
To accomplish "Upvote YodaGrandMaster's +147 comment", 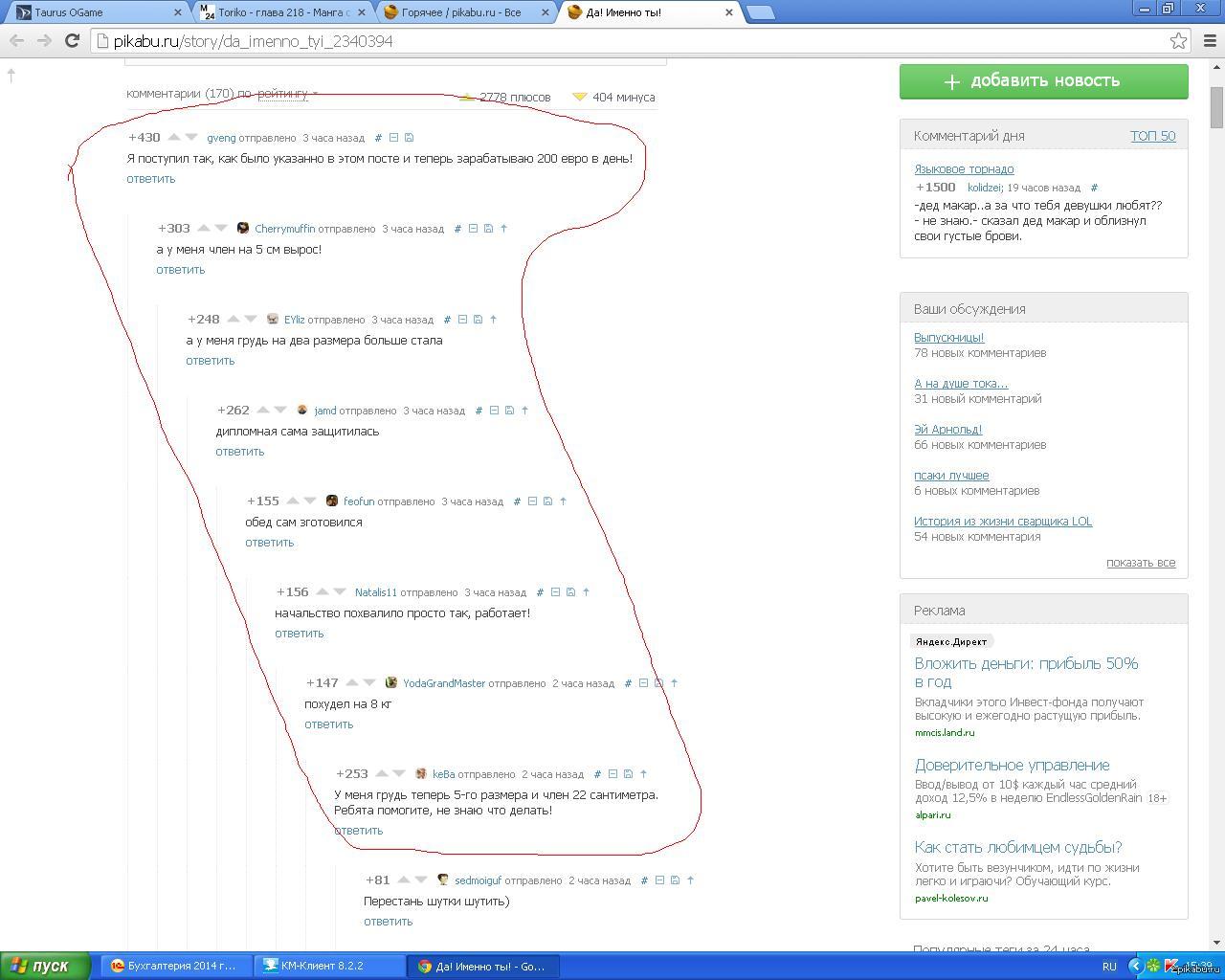I will (x=351, y=683).
